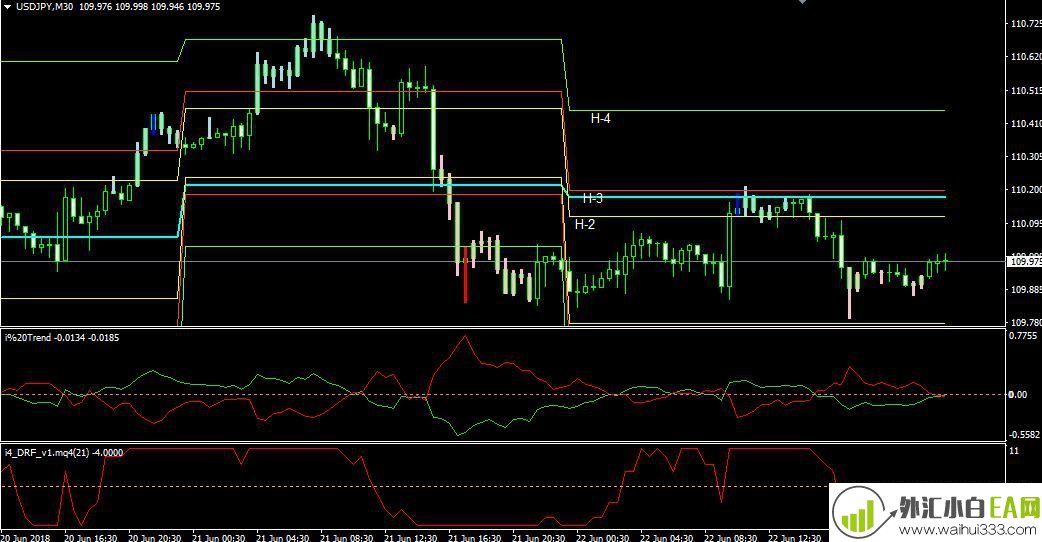
Task: Click the 0.00 indicator scale value
Action: 1017,395
